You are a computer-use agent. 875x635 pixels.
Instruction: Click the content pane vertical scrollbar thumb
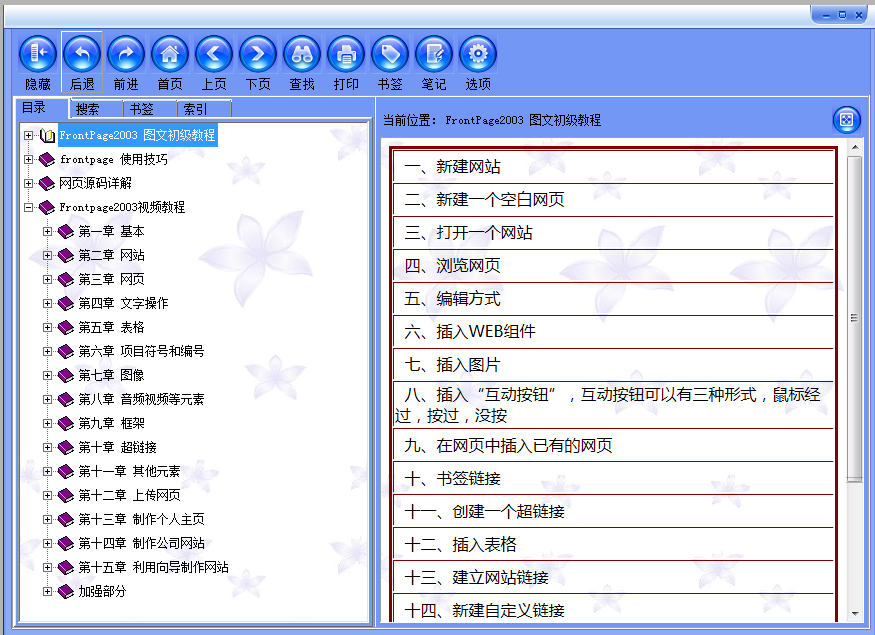coord(854,318)
